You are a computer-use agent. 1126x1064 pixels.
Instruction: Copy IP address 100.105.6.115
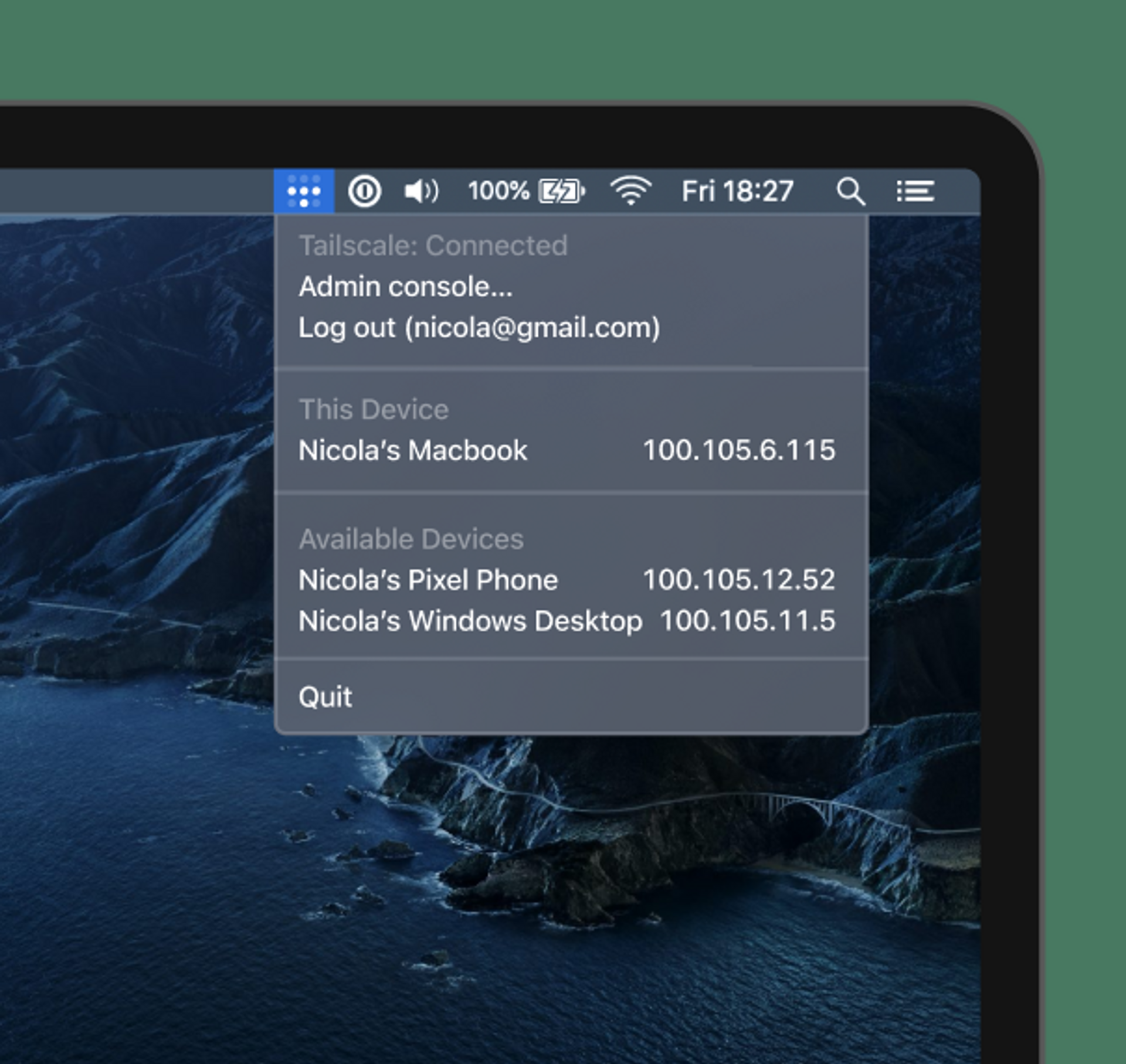(x=739, y=450)
